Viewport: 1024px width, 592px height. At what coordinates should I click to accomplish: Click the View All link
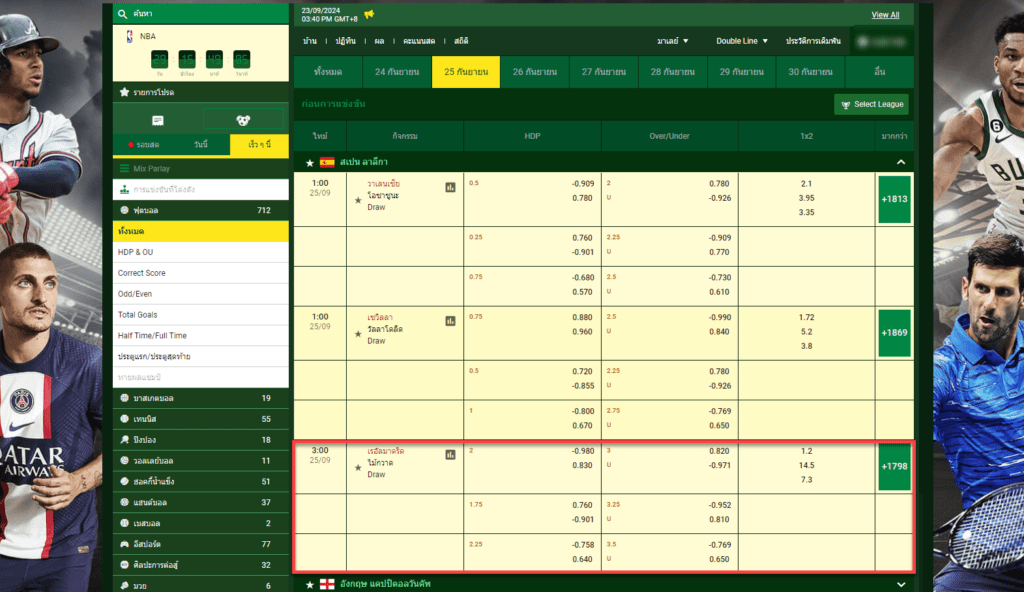pos(885,15)
